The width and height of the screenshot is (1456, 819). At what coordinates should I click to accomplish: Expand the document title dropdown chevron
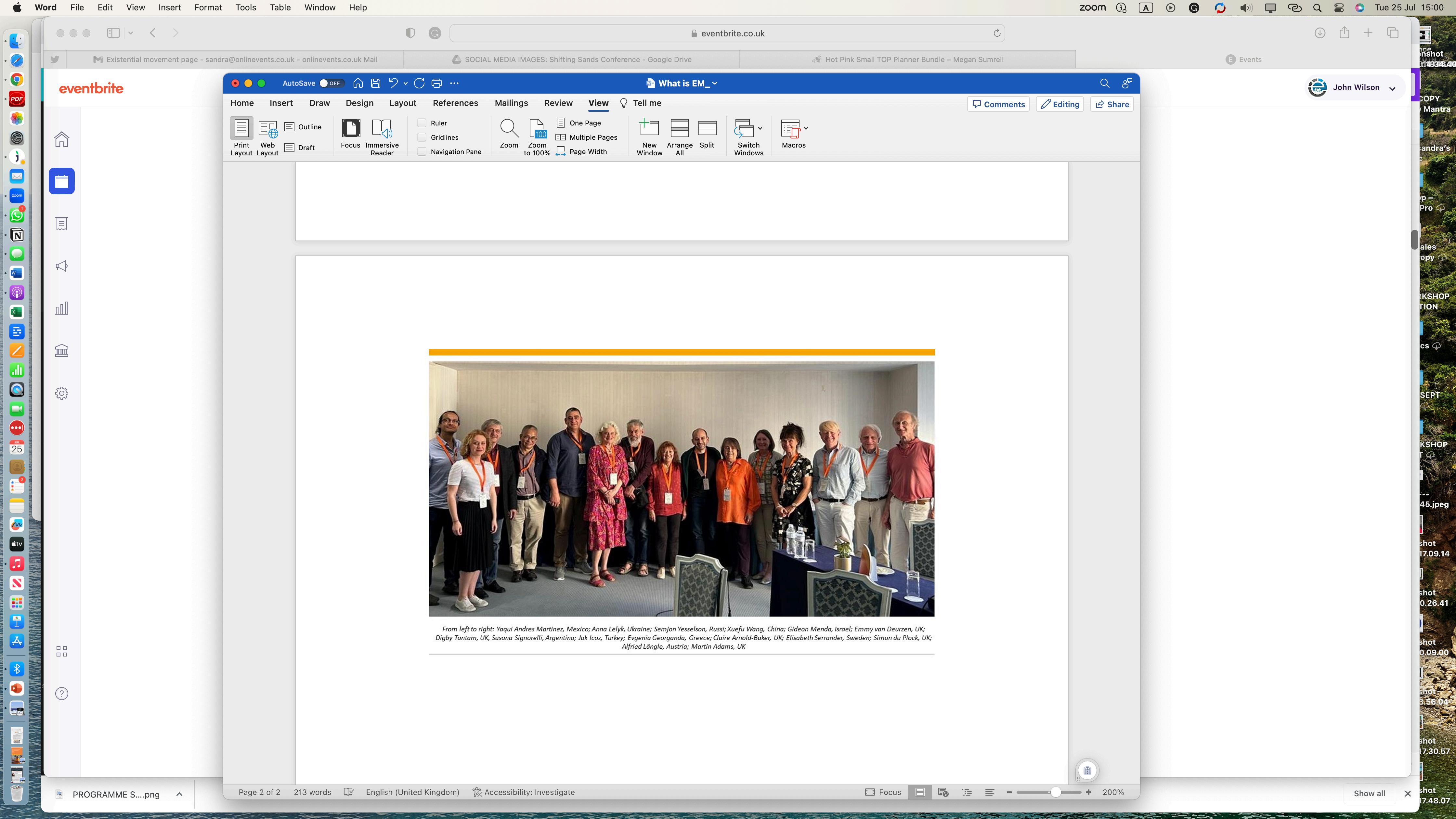[x=715, y=83]
